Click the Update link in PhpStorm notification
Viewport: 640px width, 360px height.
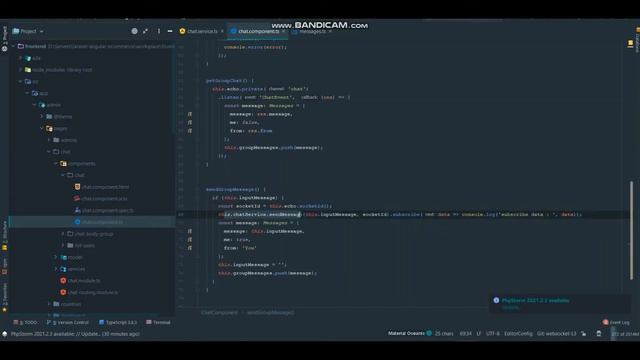tap(510, 307)
